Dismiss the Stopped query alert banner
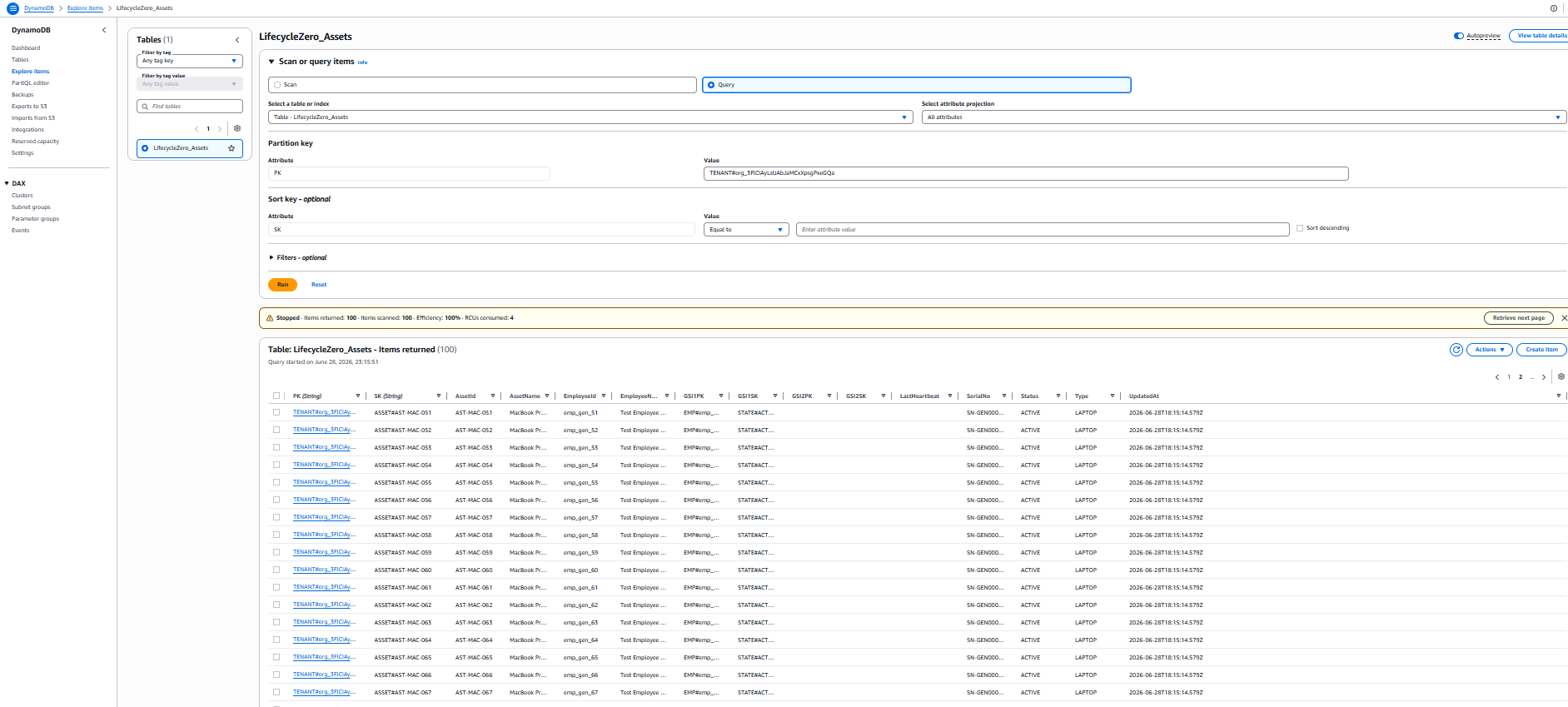The image size is (1568, 707). coord(1564,318)
